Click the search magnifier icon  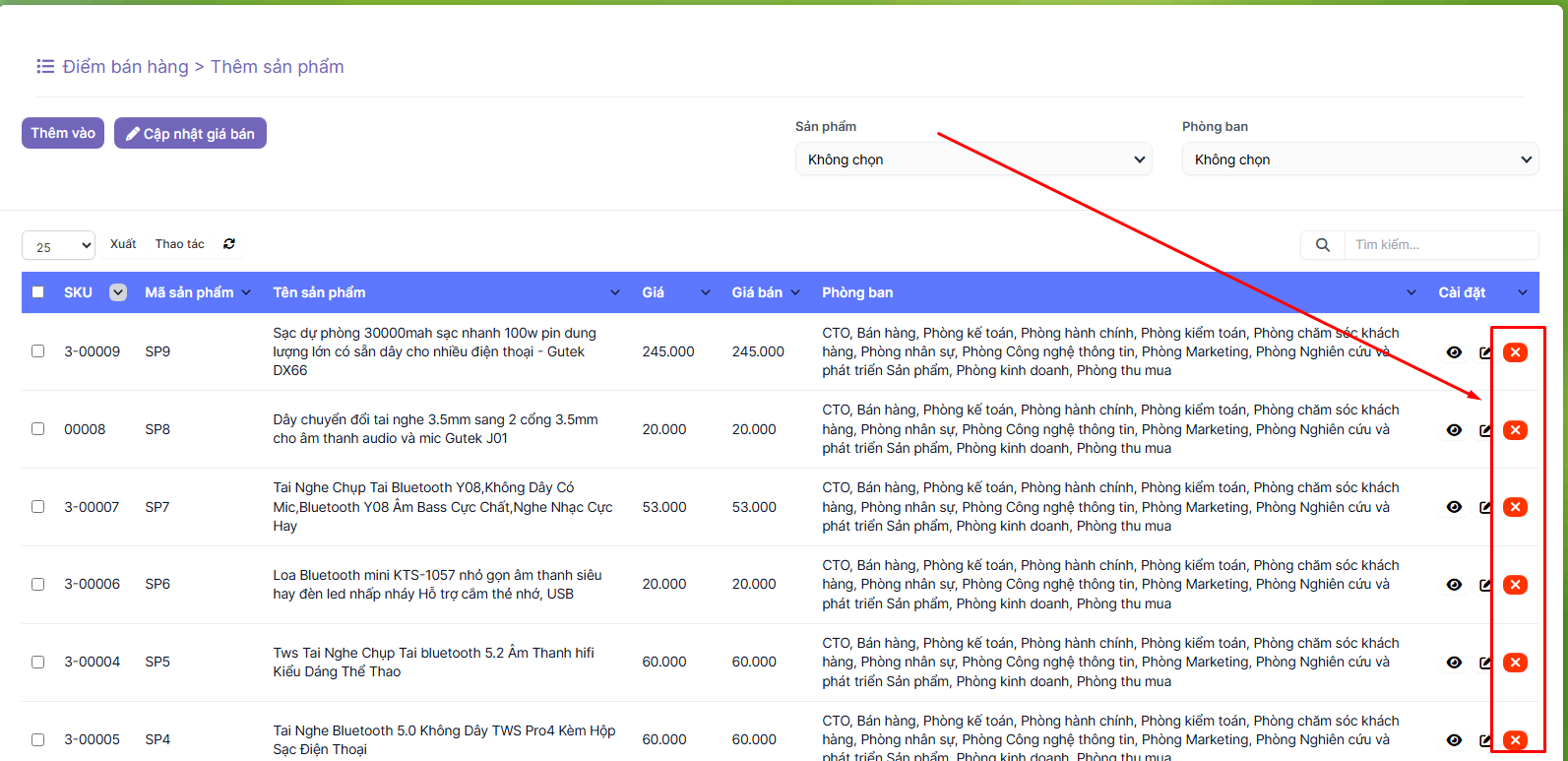click(x=1323, y=245)
